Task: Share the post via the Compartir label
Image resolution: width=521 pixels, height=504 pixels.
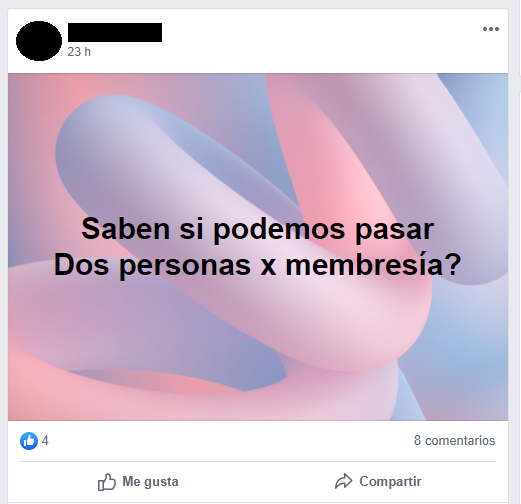Action: click(x=390, y=481)
